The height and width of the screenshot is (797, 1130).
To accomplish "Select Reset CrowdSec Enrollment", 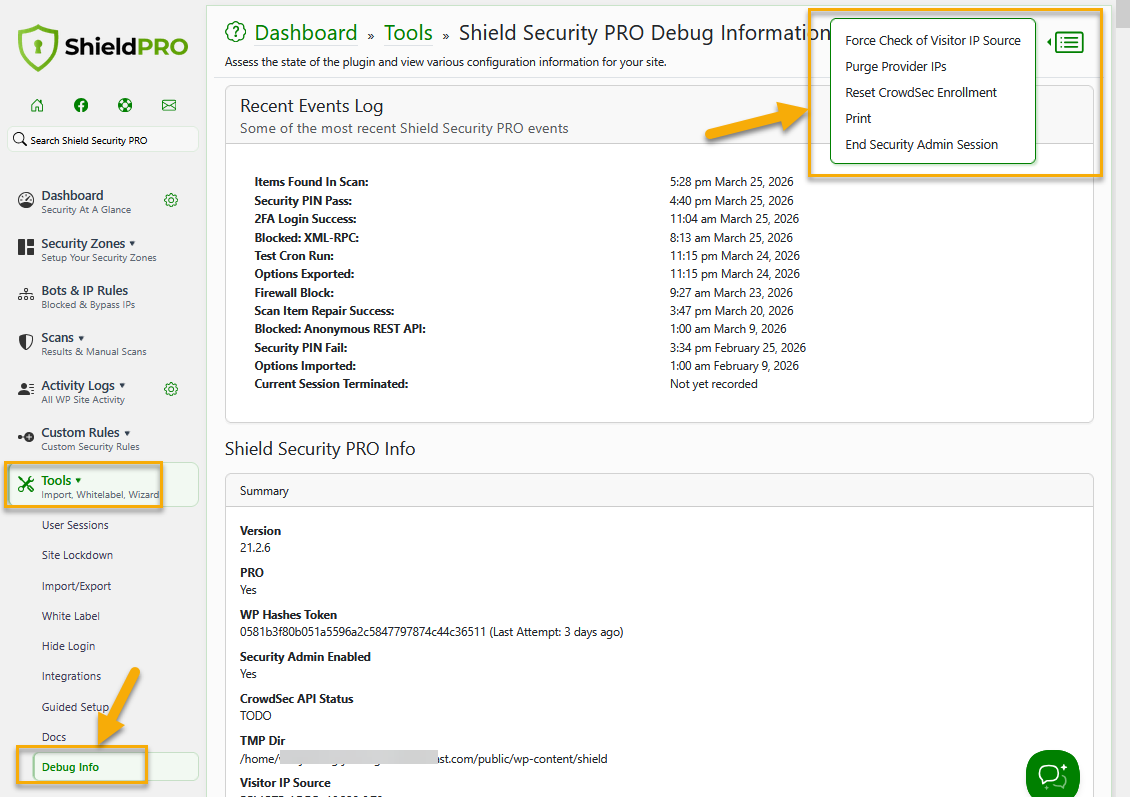I will [920, 92].
